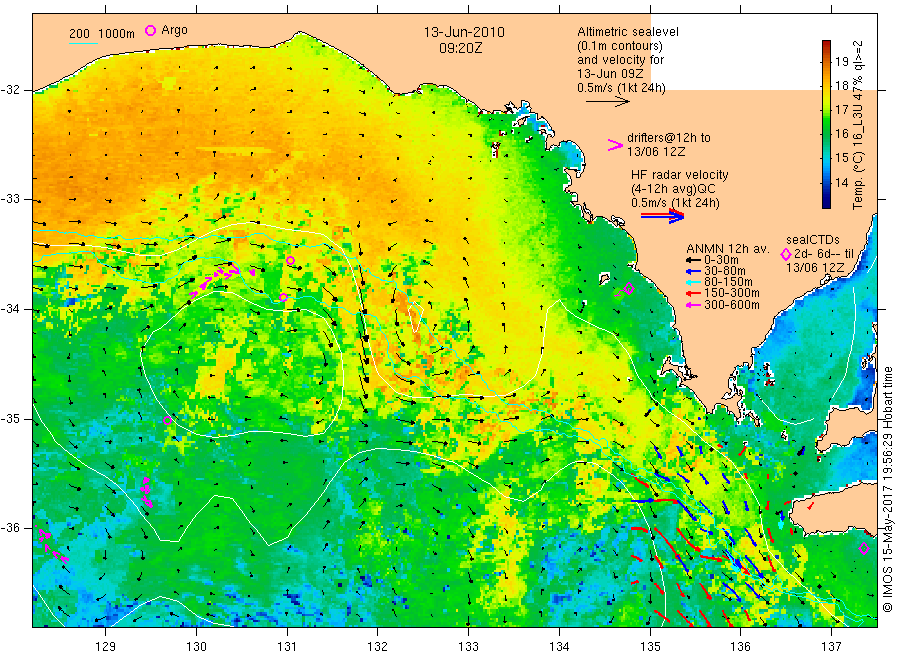Click the magenta Argo circle in the legend
The height and width of the screenshot is (660, 900).
point(150,30)
